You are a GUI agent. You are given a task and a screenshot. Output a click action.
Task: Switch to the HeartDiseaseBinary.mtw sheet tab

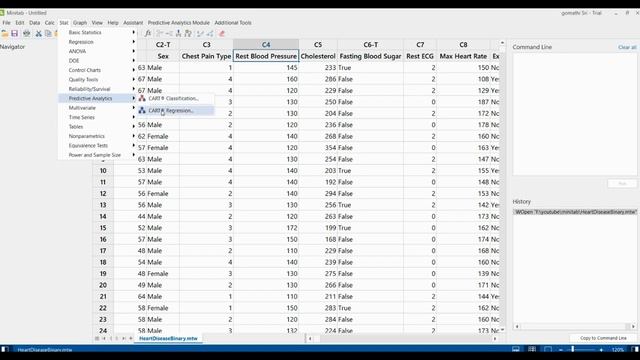tap(168, 338)
